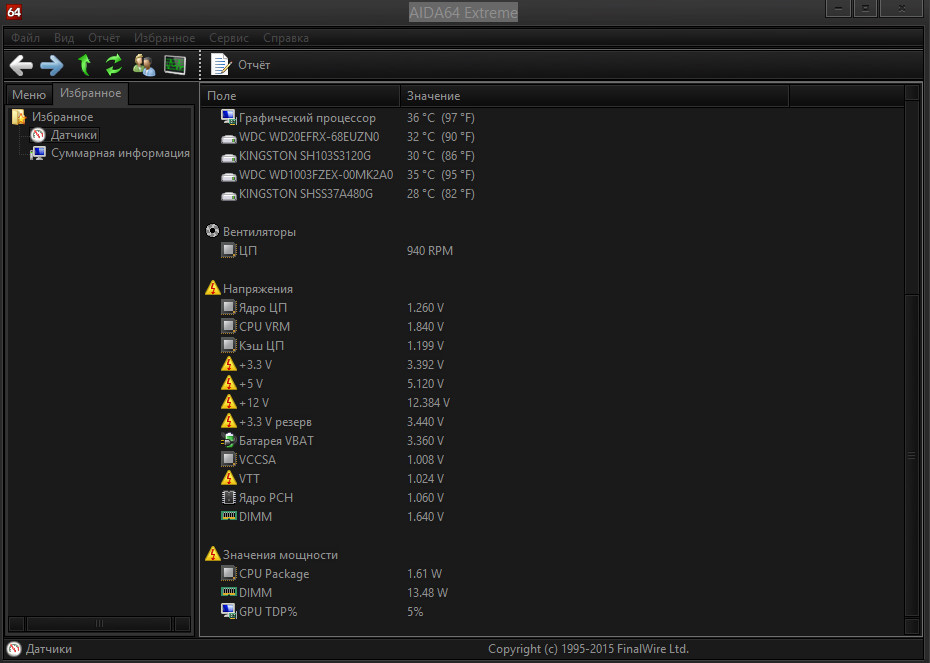Click the Значение column header

tap(594, 95)
